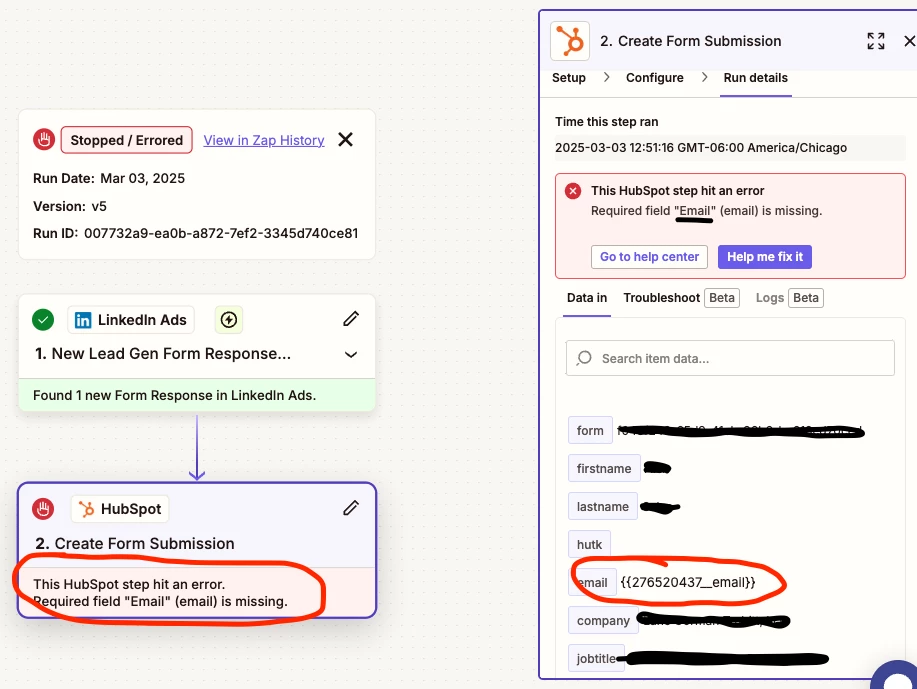
Task: Click the Stopped / Errored status badge
Action: coord(126,140)
